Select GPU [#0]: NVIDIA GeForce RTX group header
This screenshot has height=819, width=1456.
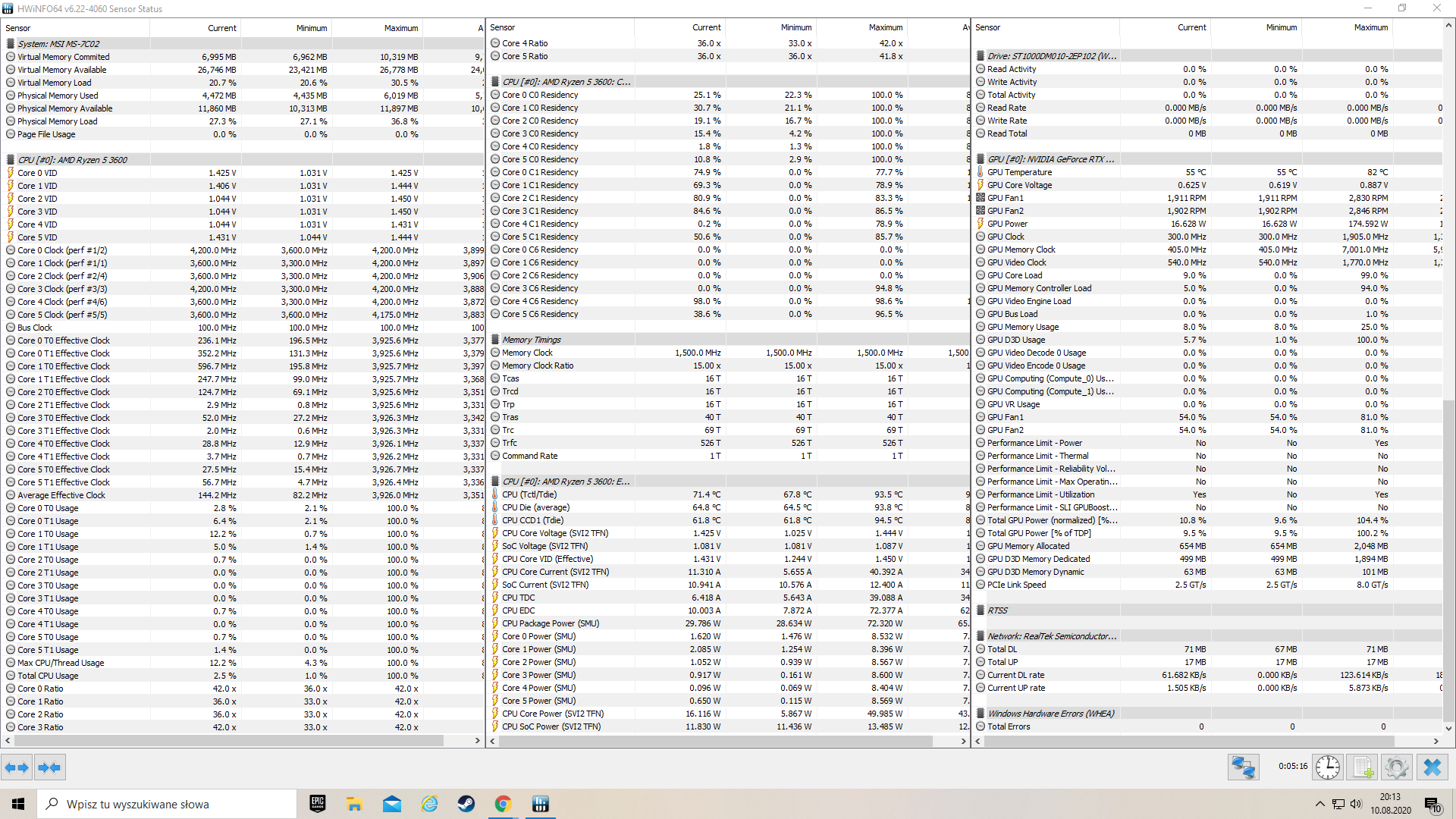point(1208,159)
